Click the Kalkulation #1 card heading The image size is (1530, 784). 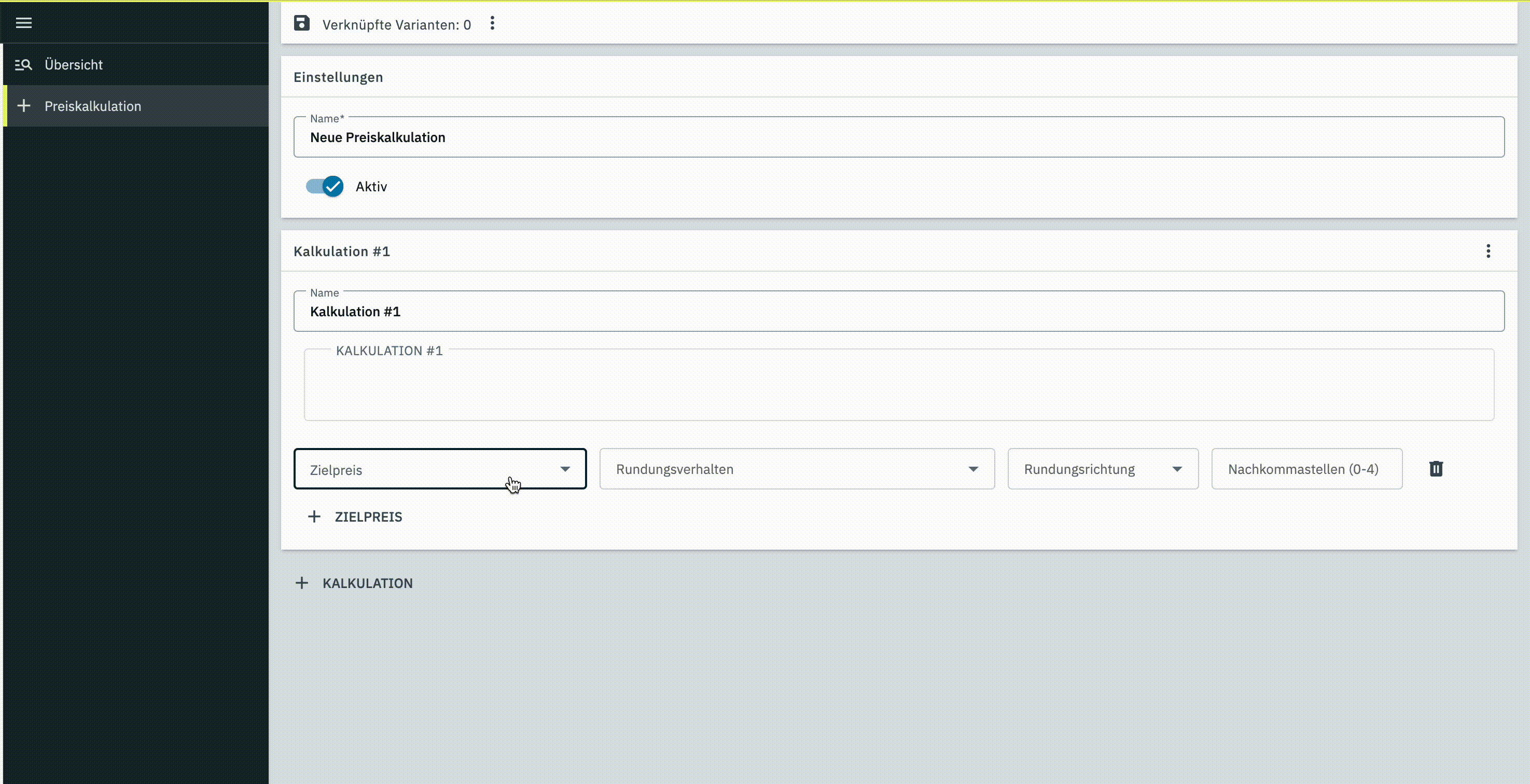click(341, 251)
